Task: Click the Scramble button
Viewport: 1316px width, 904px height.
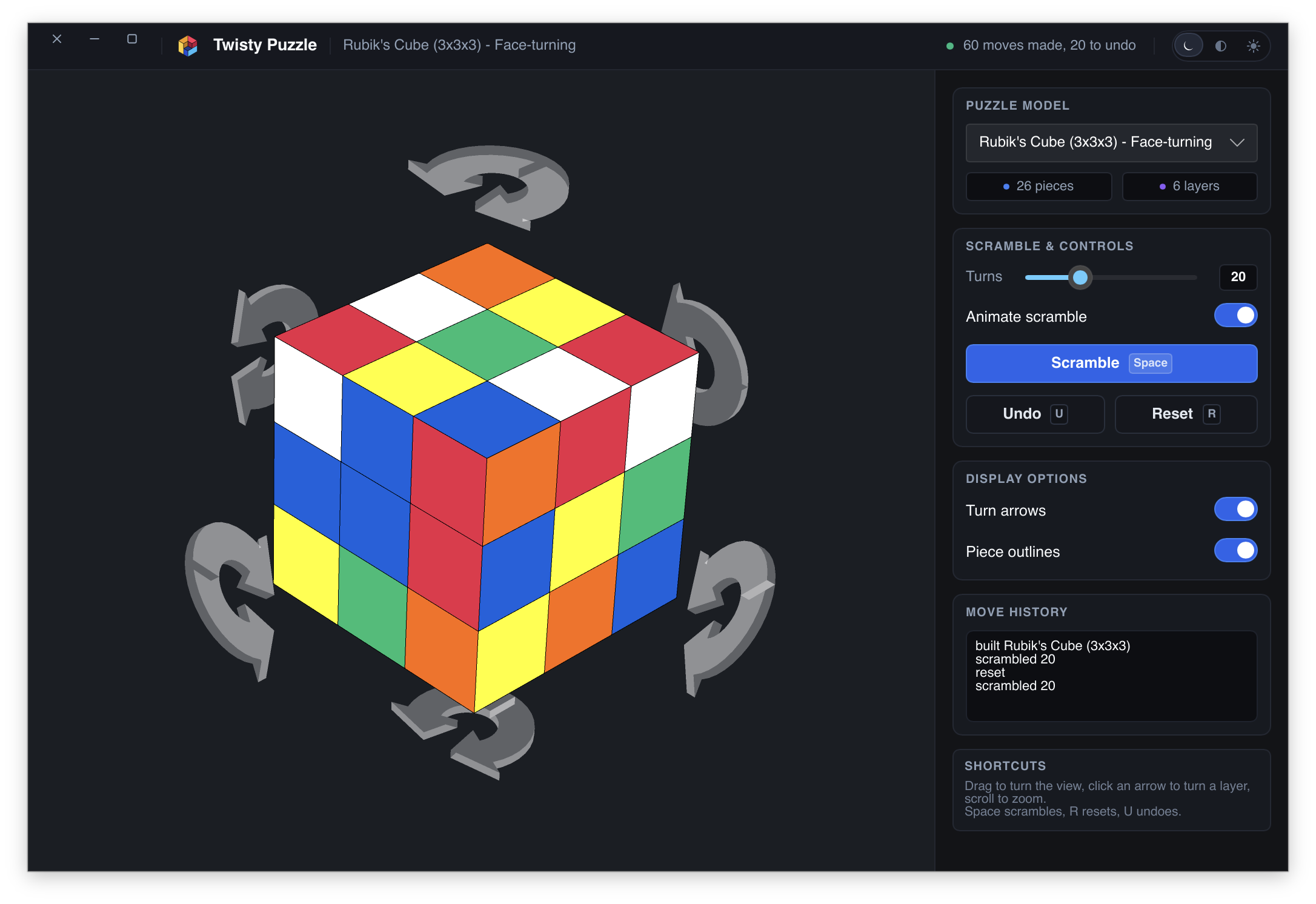Action: pyautogui.click(x=1111, y=363)
